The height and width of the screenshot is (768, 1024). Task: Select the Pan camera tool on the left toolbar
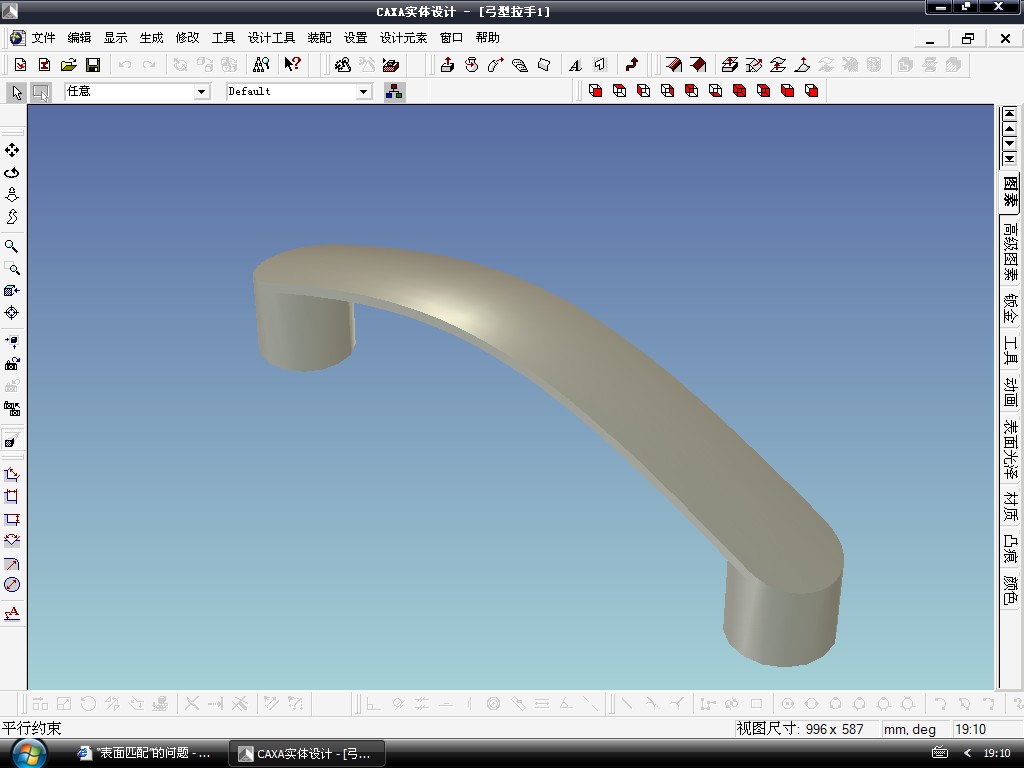click(12, 150)
